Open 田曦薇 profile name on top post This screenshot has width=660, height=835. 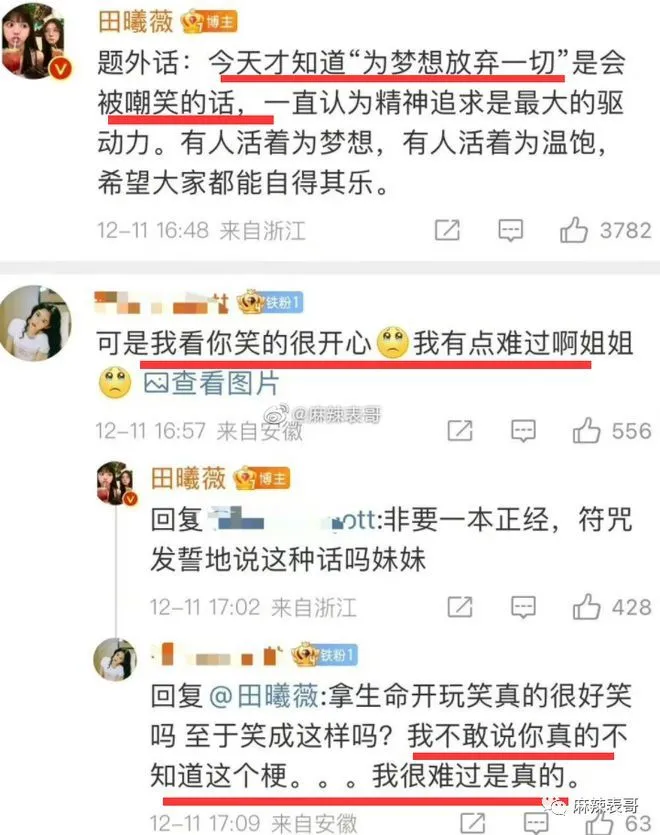coord(136,22)
